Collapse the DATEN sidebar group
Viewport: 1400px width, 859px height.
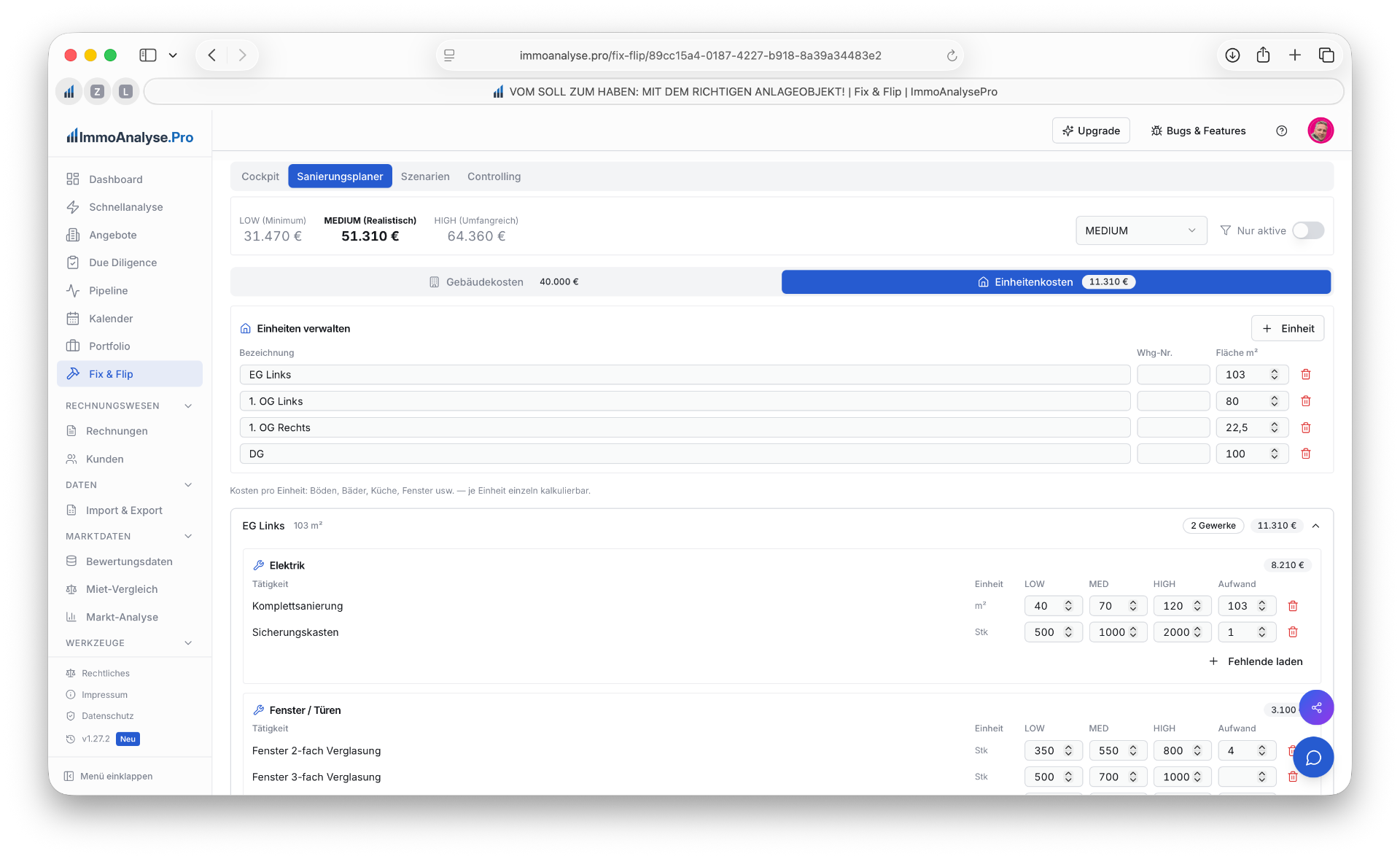coord(188,485)
